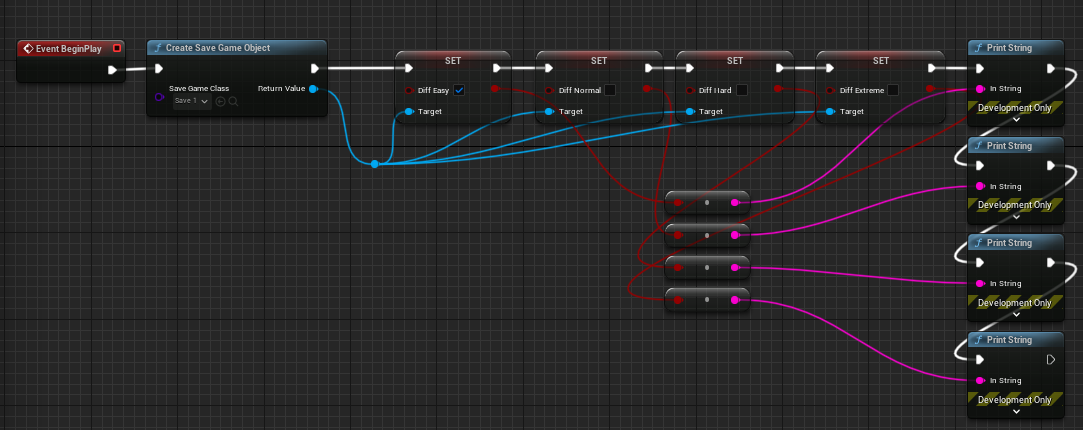The height and width of the screenshot is (430, 1083).
Task: Click In String pin on the second Print String
Action: [x=979, y=186]
